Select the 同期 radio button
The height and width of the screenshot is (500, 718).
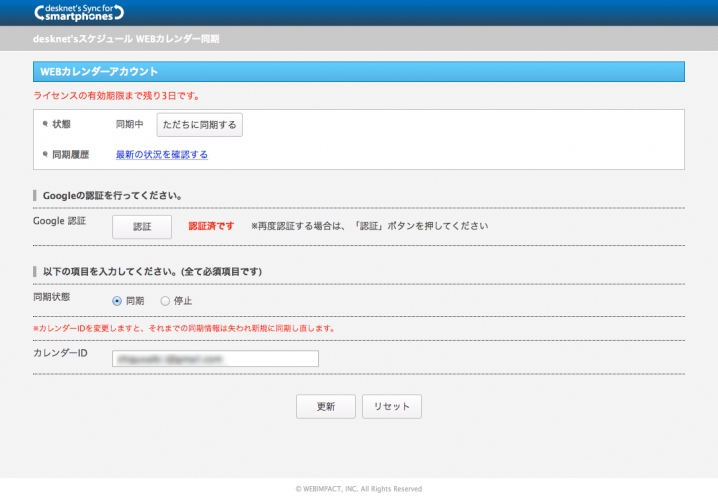pyautogui.click(x=117, y=301)
